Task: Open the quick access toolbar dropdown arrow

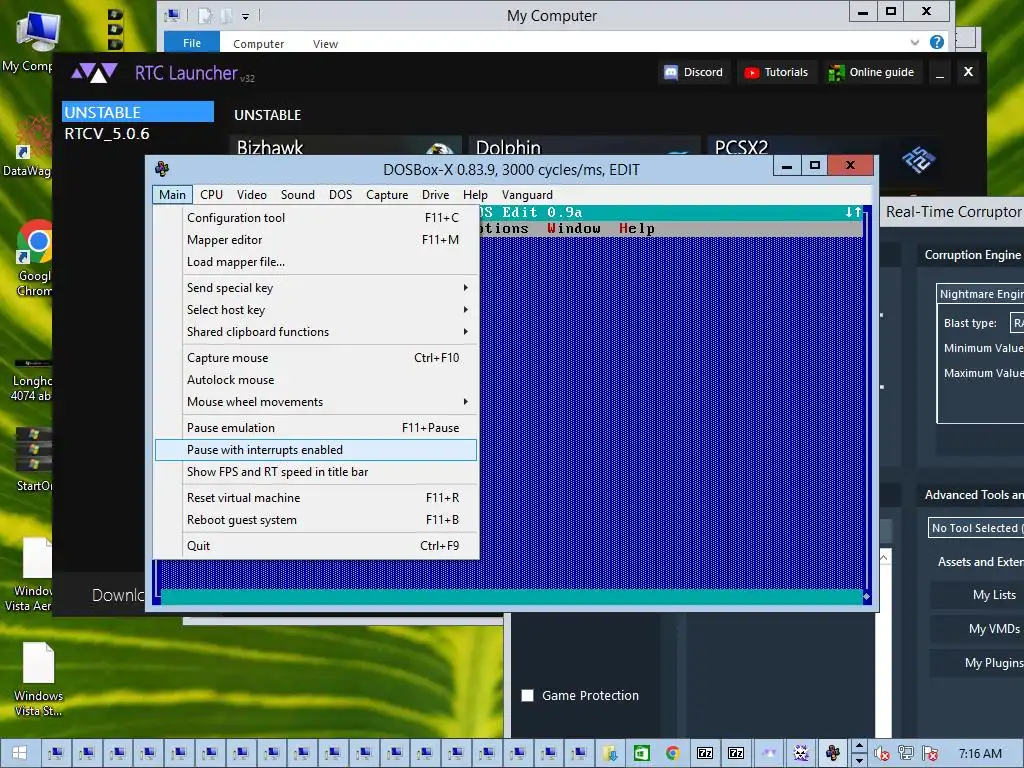Action: click(246, 16)
